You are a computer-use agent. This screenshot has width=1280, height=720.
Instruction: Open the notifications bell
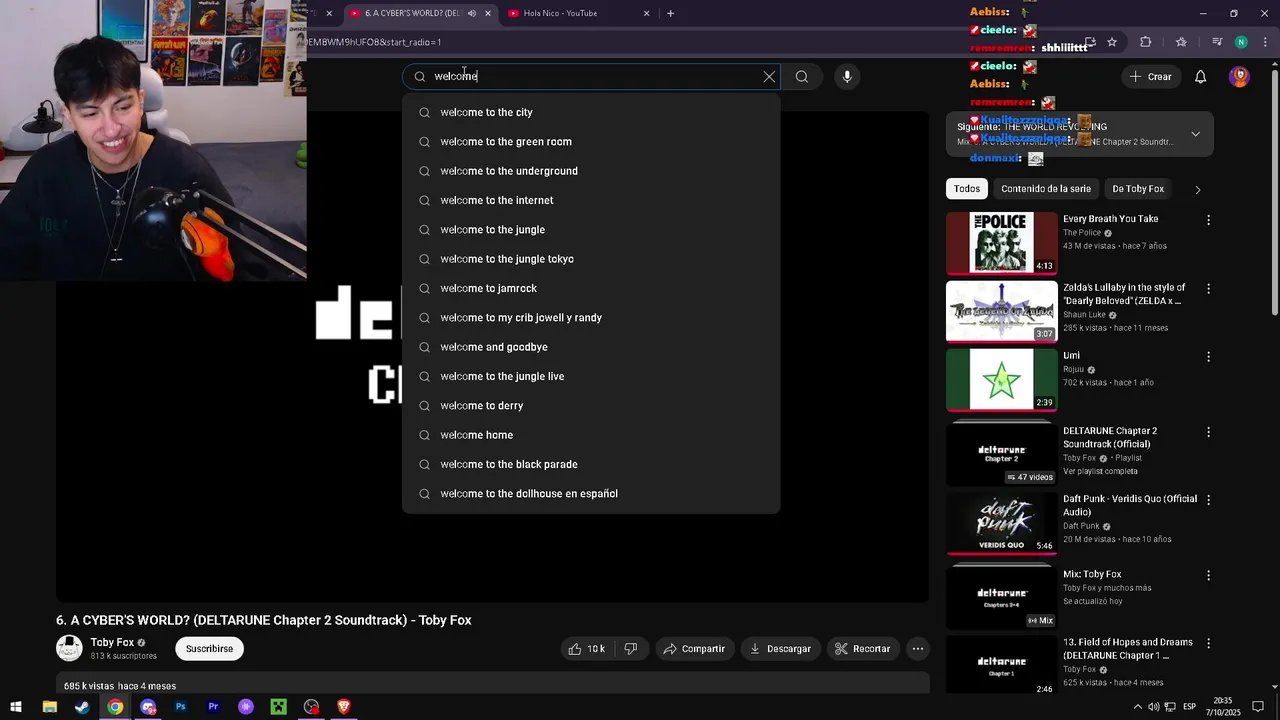(1201, 77)
